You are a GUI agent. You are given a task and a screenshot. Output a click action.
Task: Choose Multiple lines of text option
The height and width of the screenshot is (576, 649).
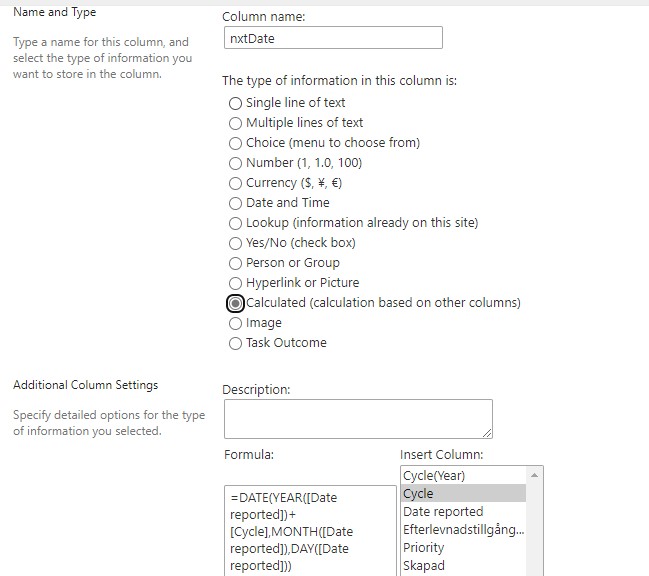pyautogui.click(x=235, y=123)
